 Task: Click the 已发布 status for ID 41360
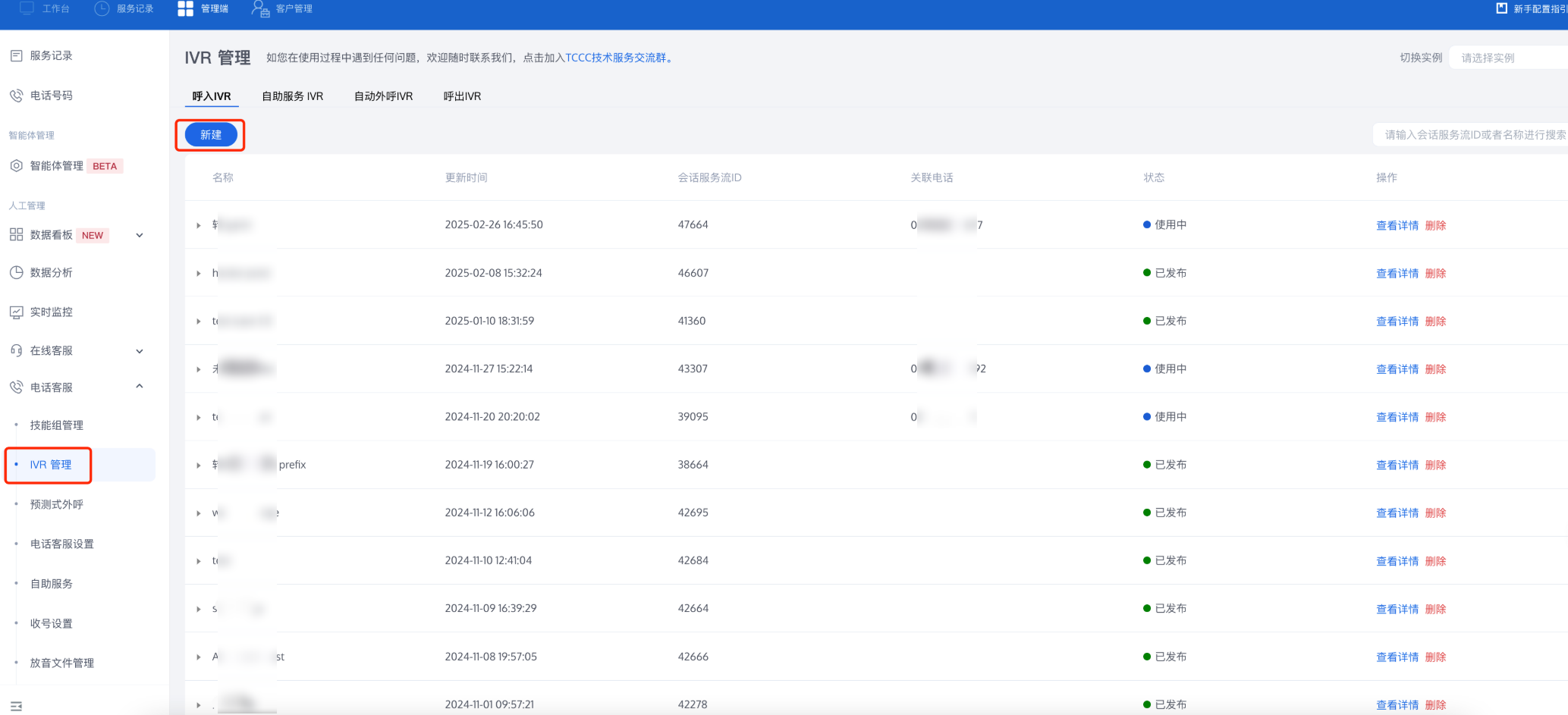[1165, 321]
